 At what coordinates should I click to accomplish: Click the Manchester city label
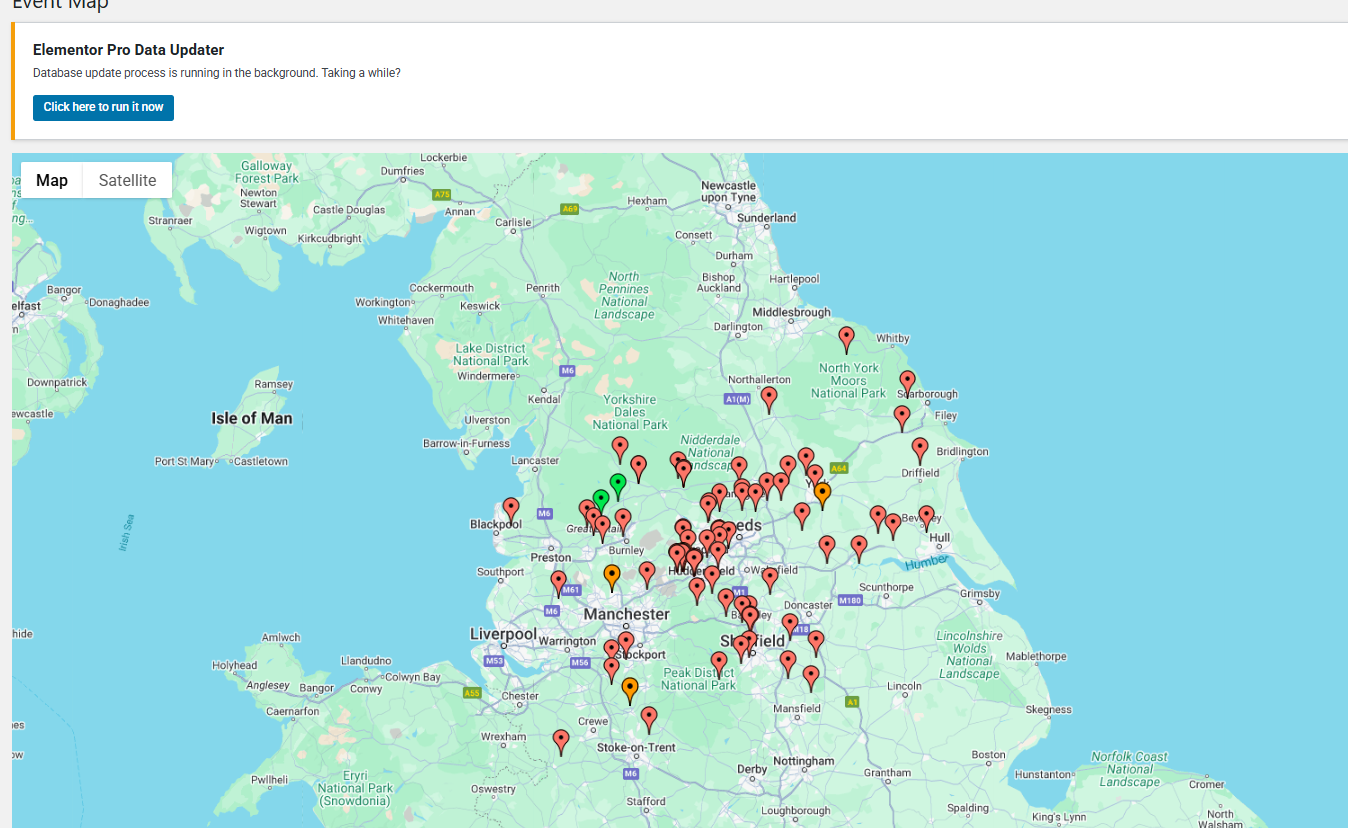[x=626, y=614]
